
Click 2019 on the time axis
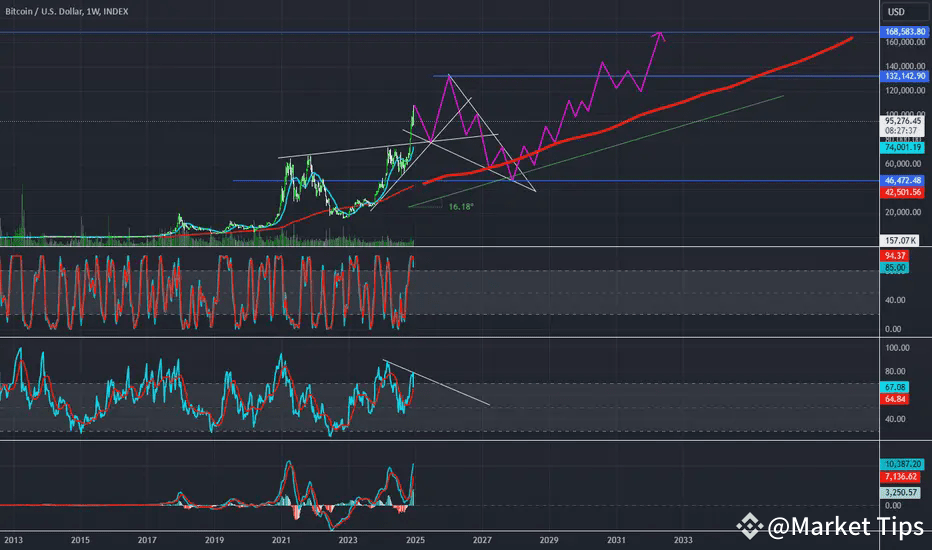214,540
